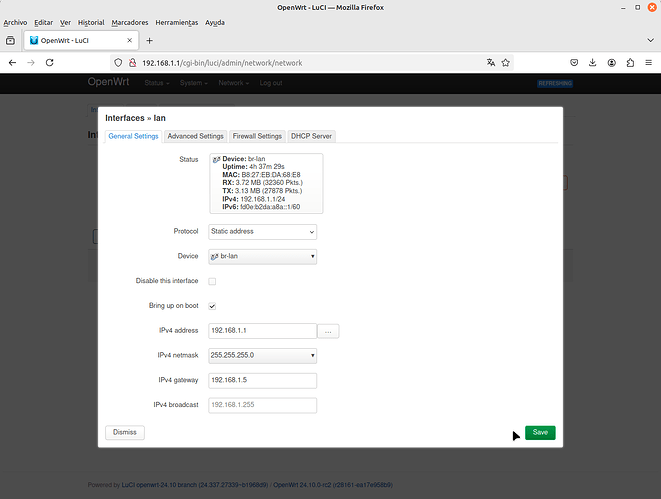Click the insecure connection padlock icon
661x499 pixels.
[x=132, y=63]
